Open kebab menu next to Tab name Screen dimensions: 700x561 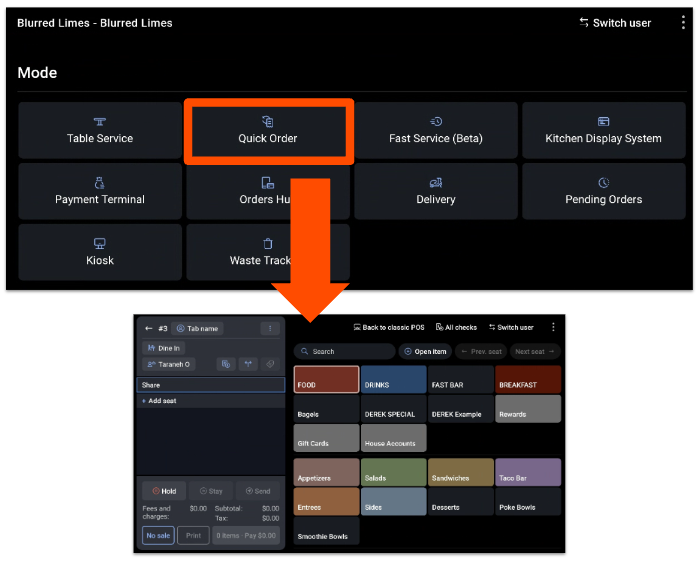pos(268,328)
